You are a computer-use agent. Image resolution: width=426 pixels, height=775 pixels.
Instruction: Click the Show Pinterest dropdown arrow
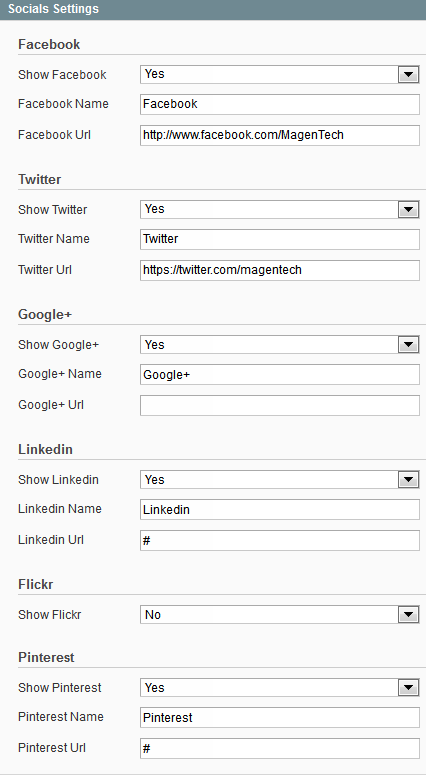tap(408, 688)
